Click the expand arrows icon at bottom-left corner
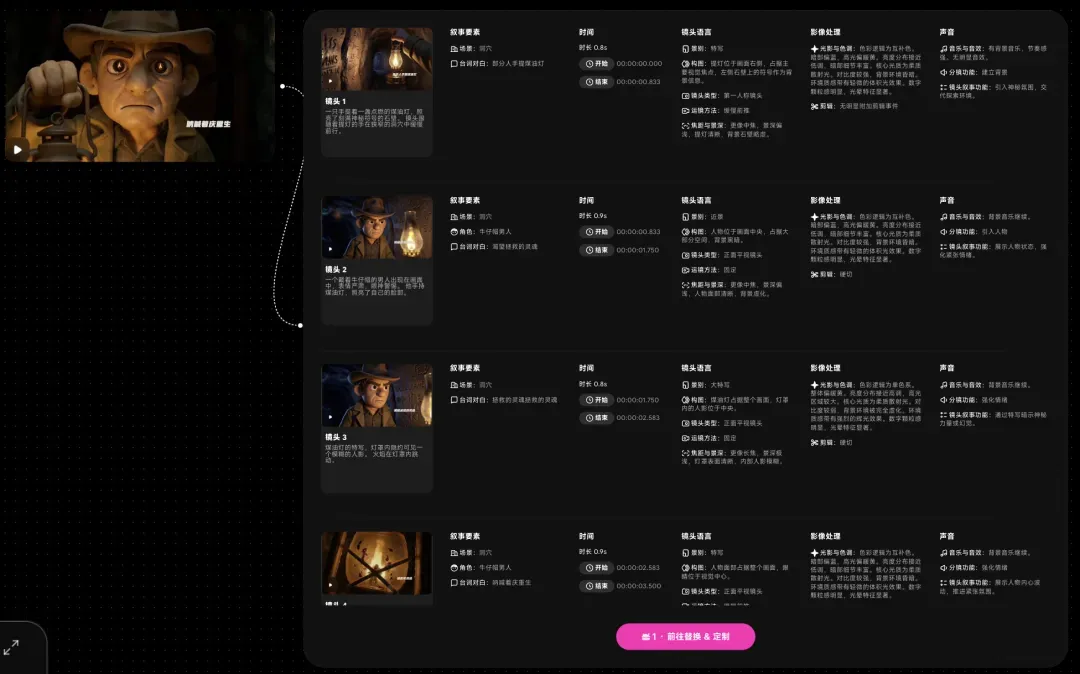The height and width of the screenshot is (674, 1080). 11,647
